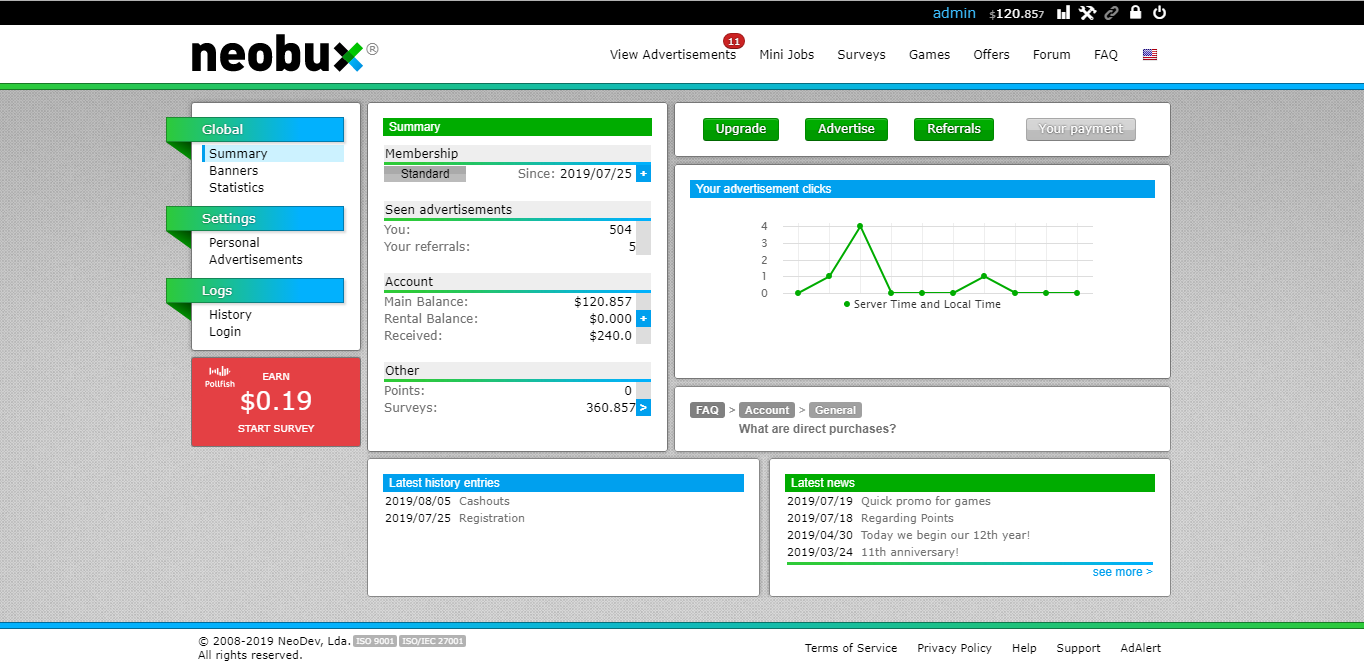The height and width of the screenshot is (665, 1364).
Task: Open the Cashouts history entry
Action: pyautogui.click(x=484, y=501)
